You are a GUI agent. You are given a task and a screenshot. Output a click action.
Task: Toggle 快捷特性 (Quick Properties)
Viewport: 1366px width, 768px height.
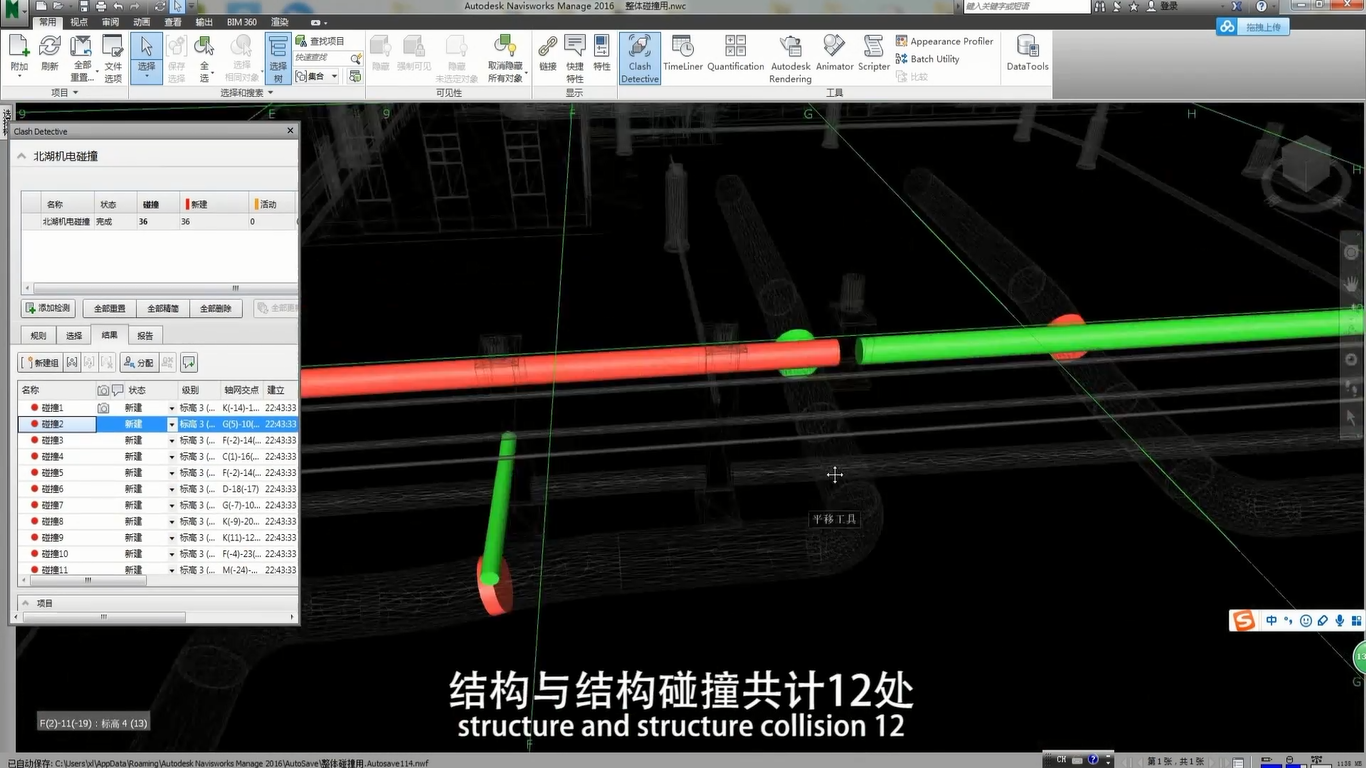575,58
